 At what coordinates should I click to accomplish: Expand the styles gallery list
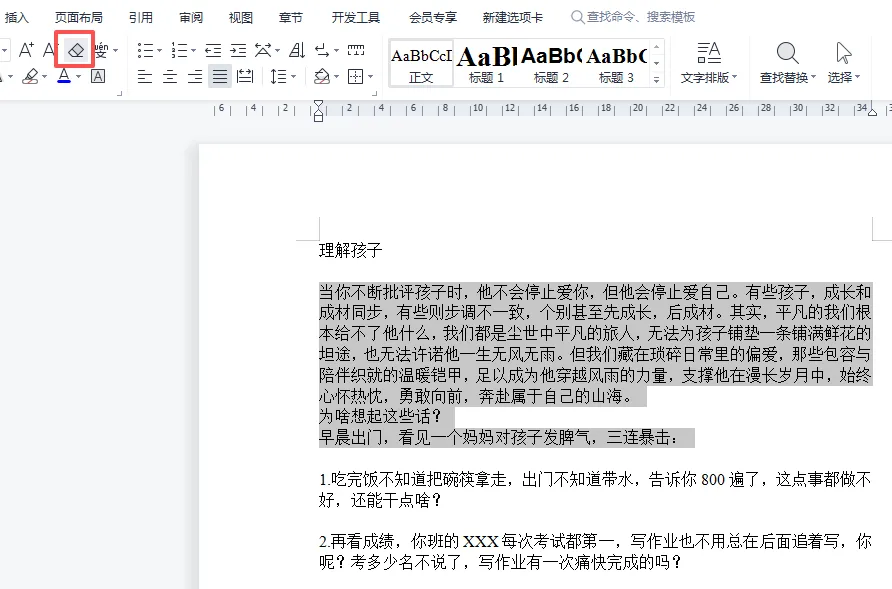pyautogui.click(x=656, y=80)
